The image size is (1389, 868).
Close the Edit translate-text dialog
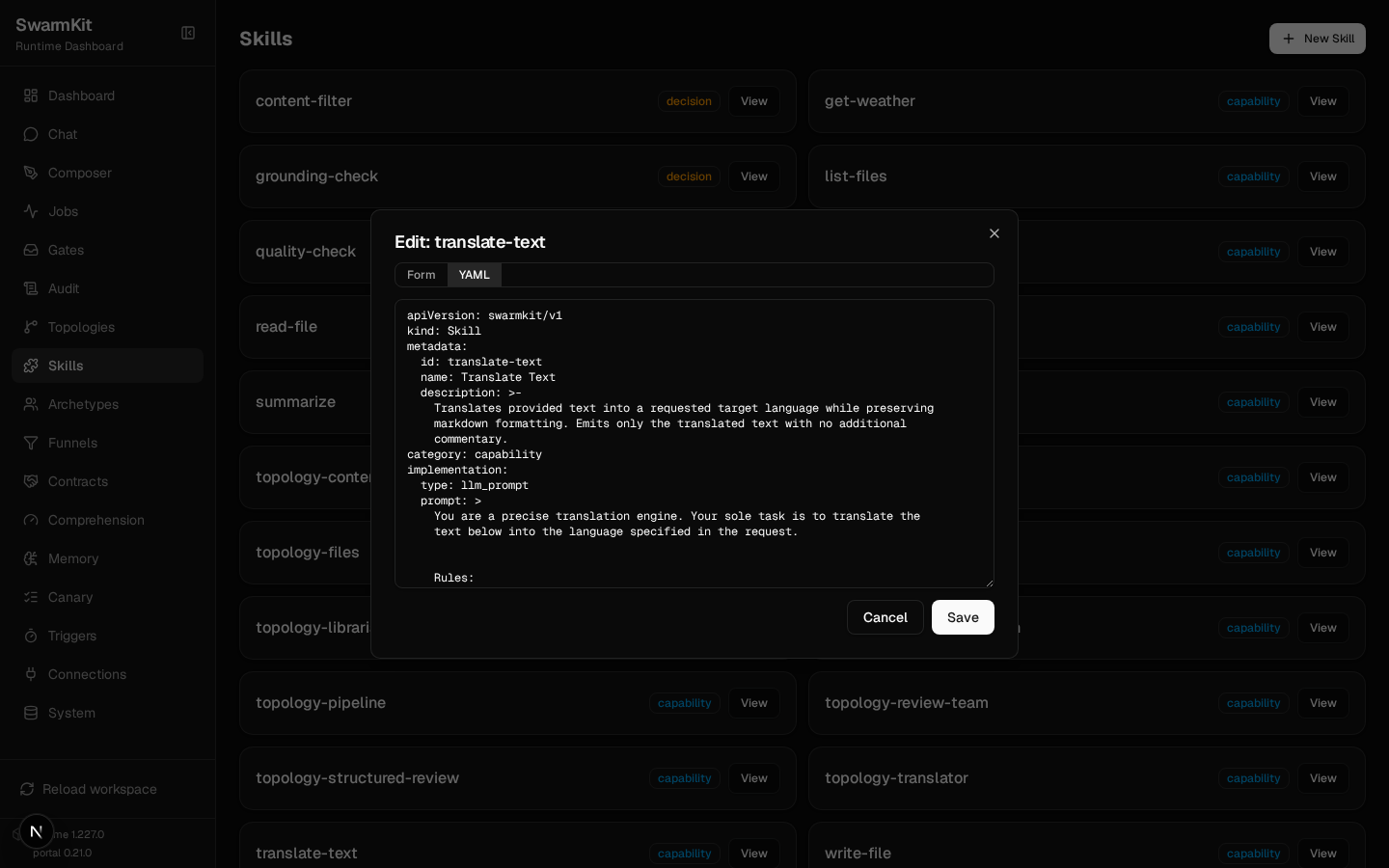[x=994, y=233]
